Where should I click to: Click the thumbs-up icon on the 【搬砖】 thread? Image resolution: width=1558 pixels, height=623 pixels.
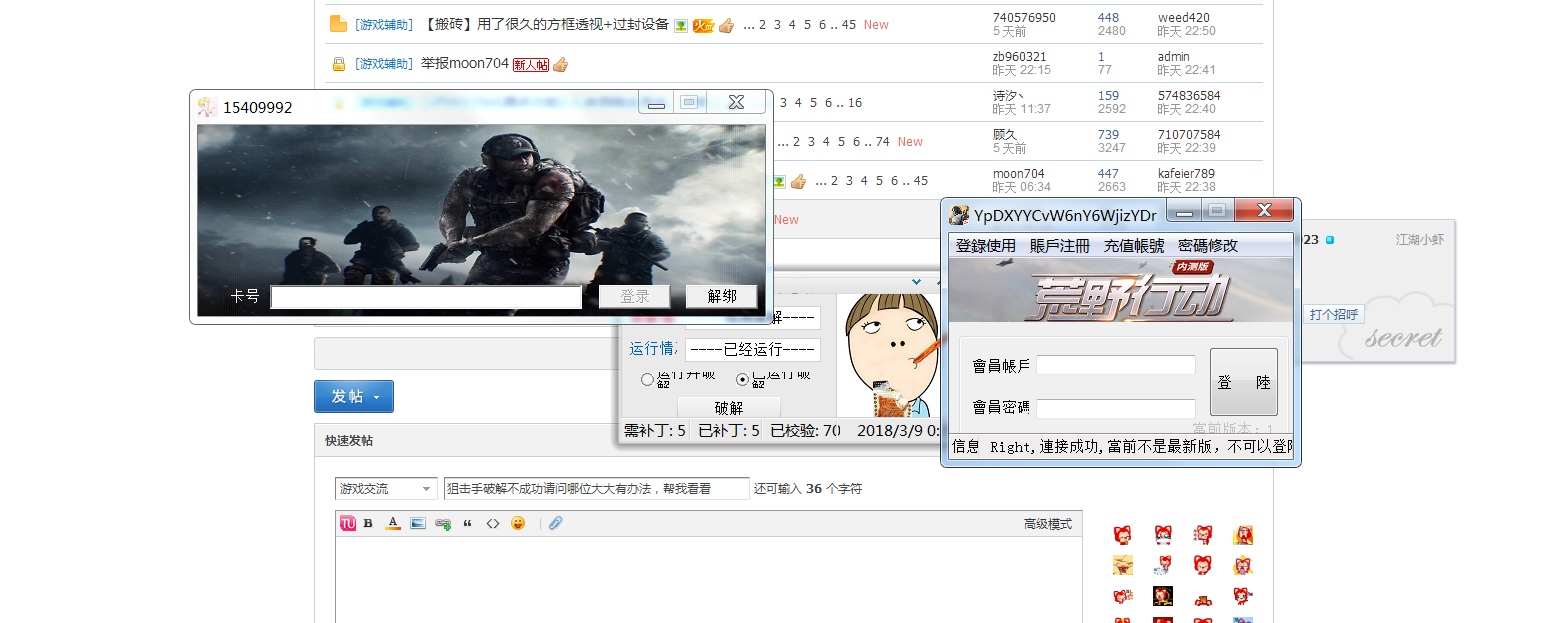click(x=726, y=25)
